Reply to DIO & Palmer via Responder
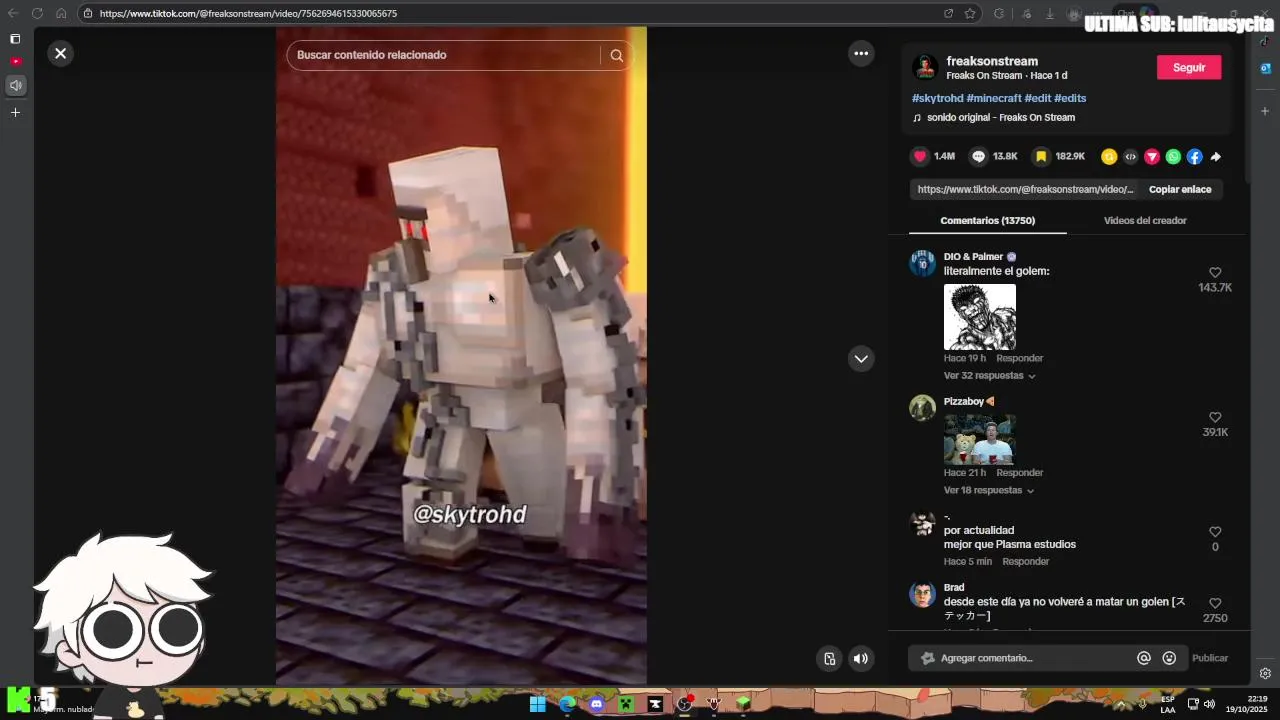The width and height of the screenshot is (1280, 720). [x=1019, y=358]
